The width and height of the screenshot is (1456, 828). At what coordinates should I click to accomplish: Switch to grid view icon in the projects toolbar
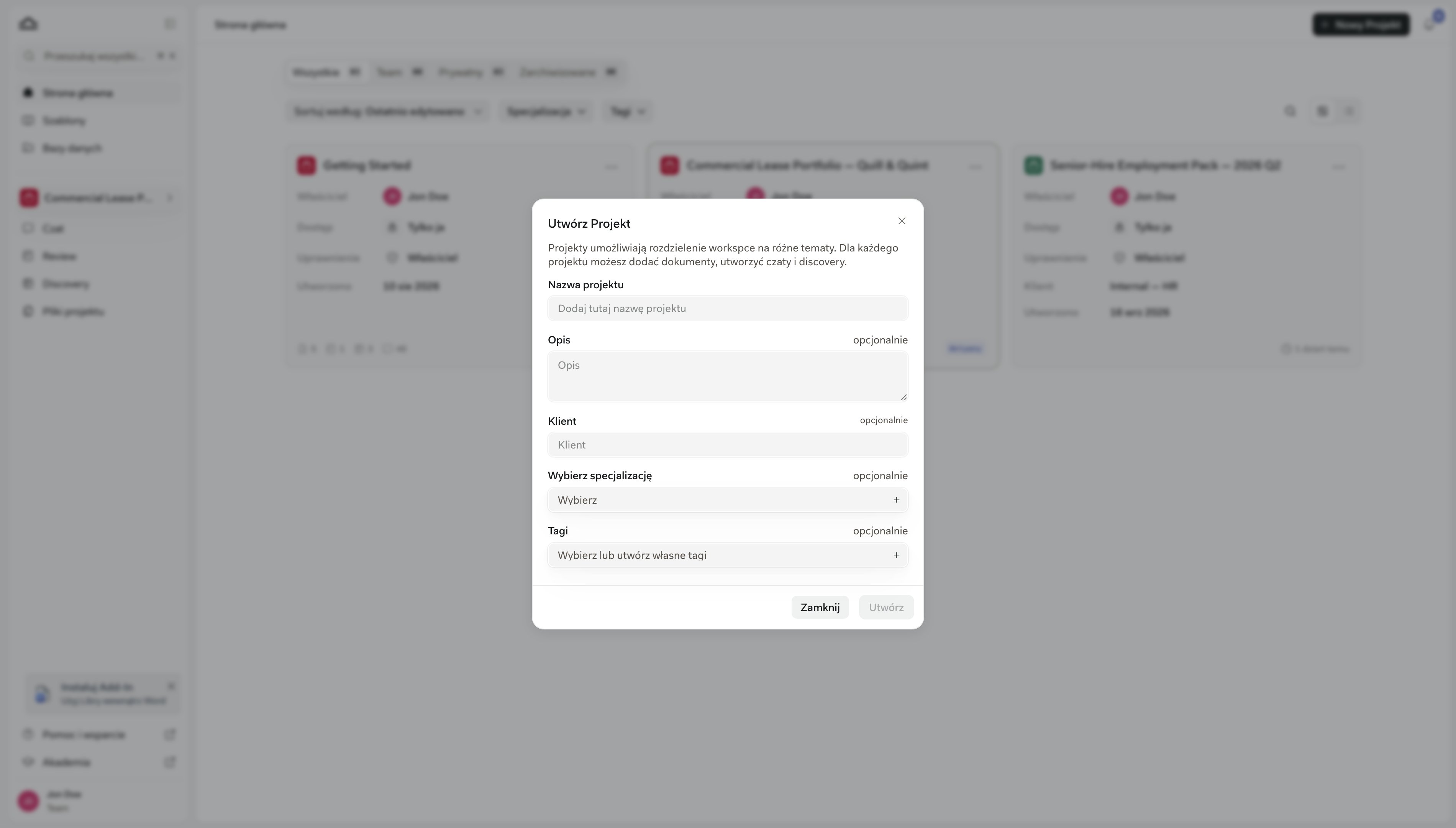point(1322,112)
